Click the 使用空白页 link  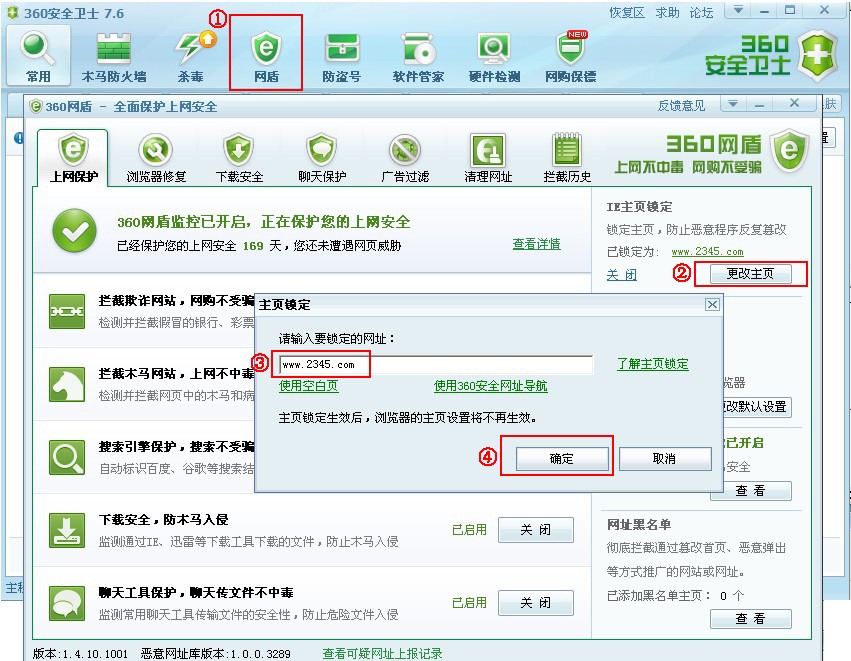tap(309, 386)
